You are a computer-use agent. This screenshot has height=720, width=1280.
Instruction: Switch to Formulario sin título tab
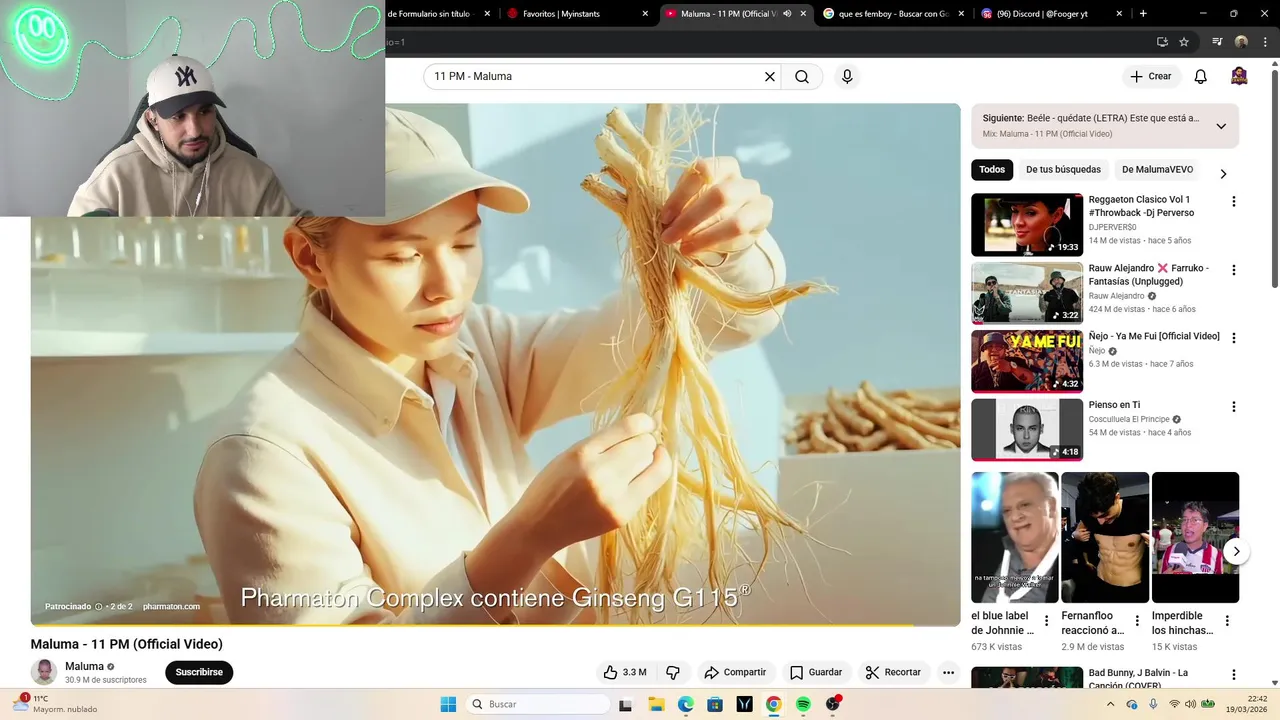point(439,14)
